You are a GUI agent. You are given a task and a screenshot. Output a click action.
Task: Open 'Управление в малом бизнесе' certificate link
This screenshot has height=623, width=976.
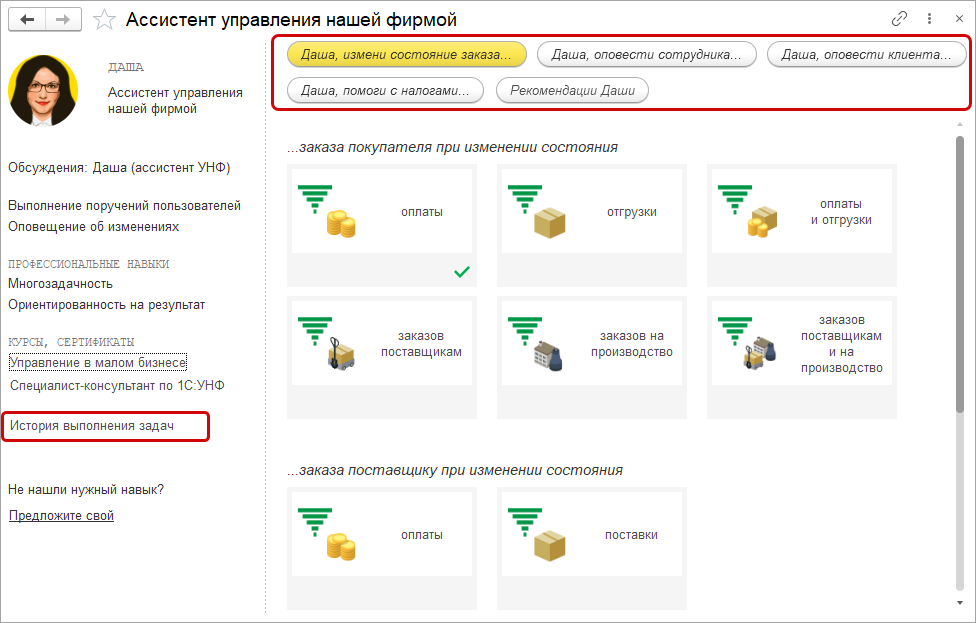coord(98,362)
